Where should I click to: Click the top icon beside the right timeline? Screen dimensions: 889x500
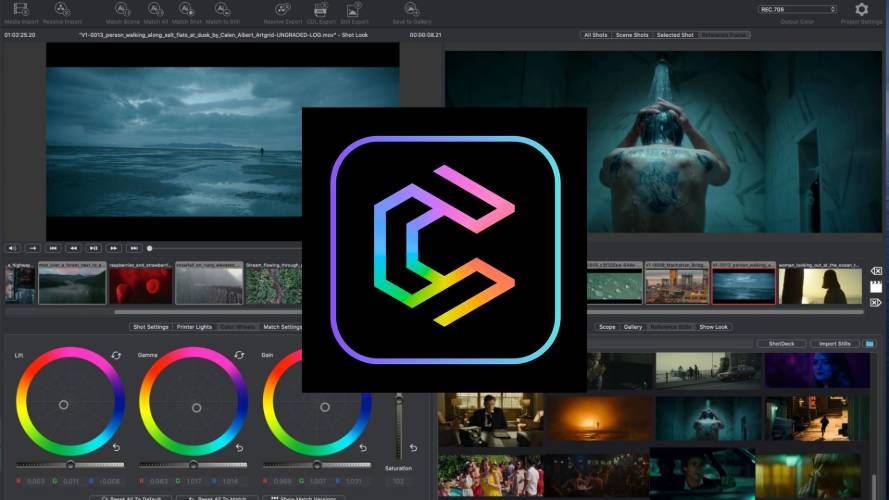(x=876, y=272)
